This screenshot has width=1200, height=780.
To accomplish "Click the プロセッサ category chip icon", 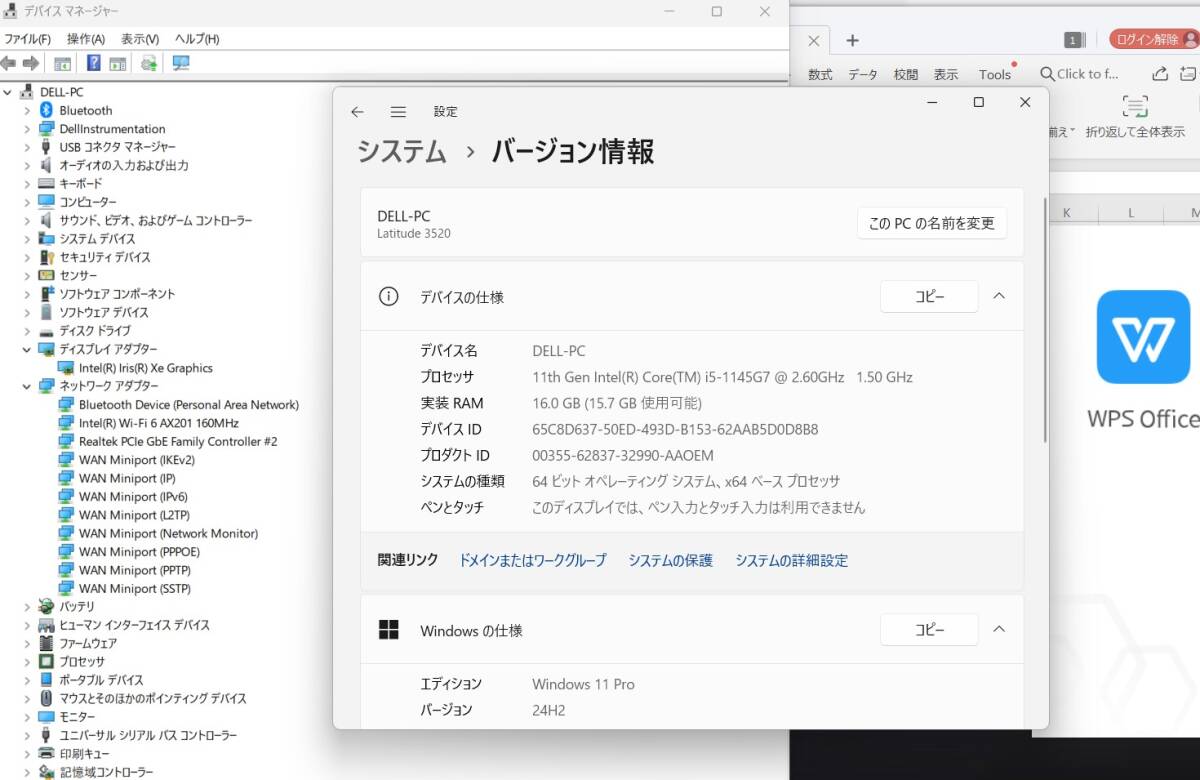I will [46, 661].
